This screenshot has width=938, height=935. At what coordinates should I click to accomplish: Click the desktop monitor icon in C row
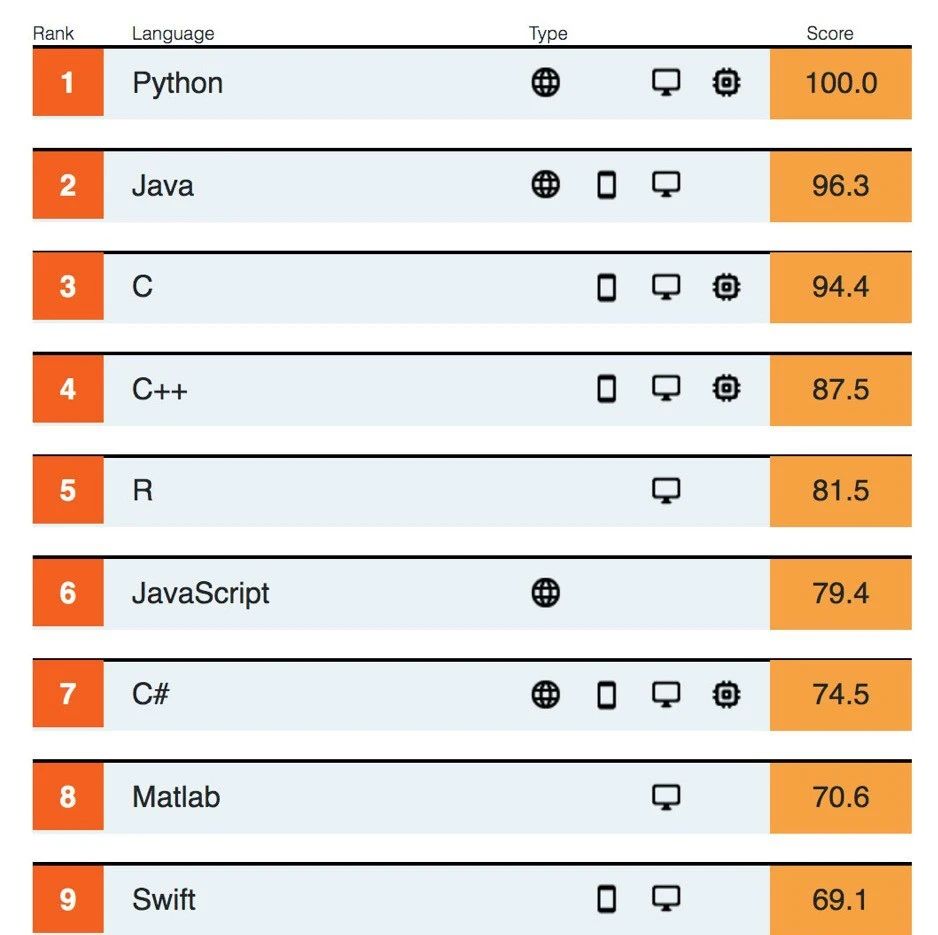click(x=666, y=287)
